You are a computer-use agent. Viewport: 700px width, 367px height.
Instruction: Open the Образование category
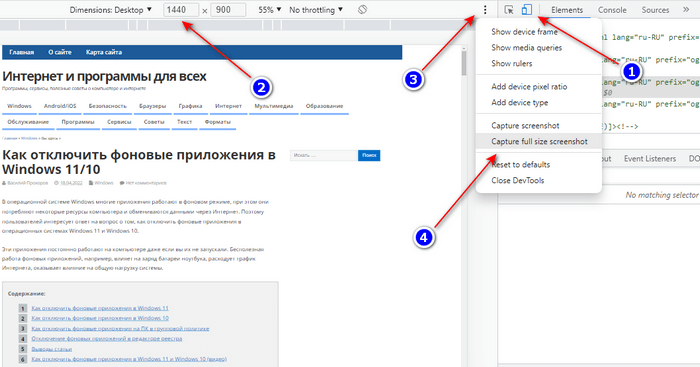point(325,106)
